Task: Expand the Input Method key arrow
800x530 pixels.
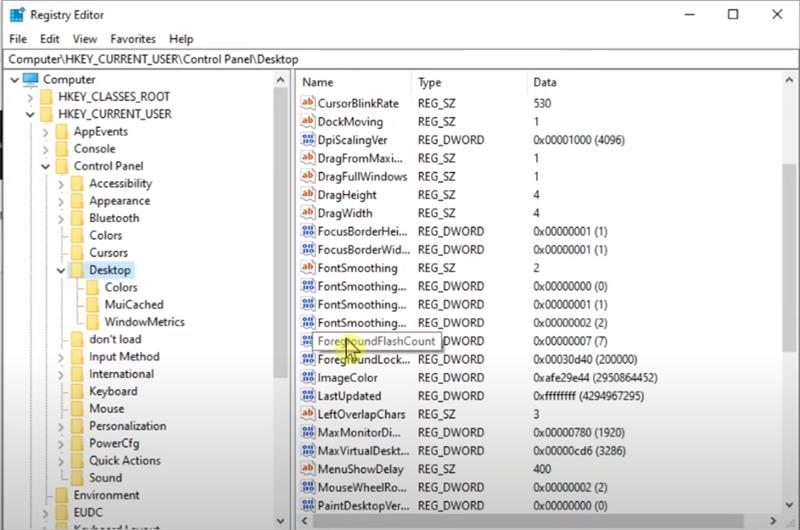Action: [61, 358]
